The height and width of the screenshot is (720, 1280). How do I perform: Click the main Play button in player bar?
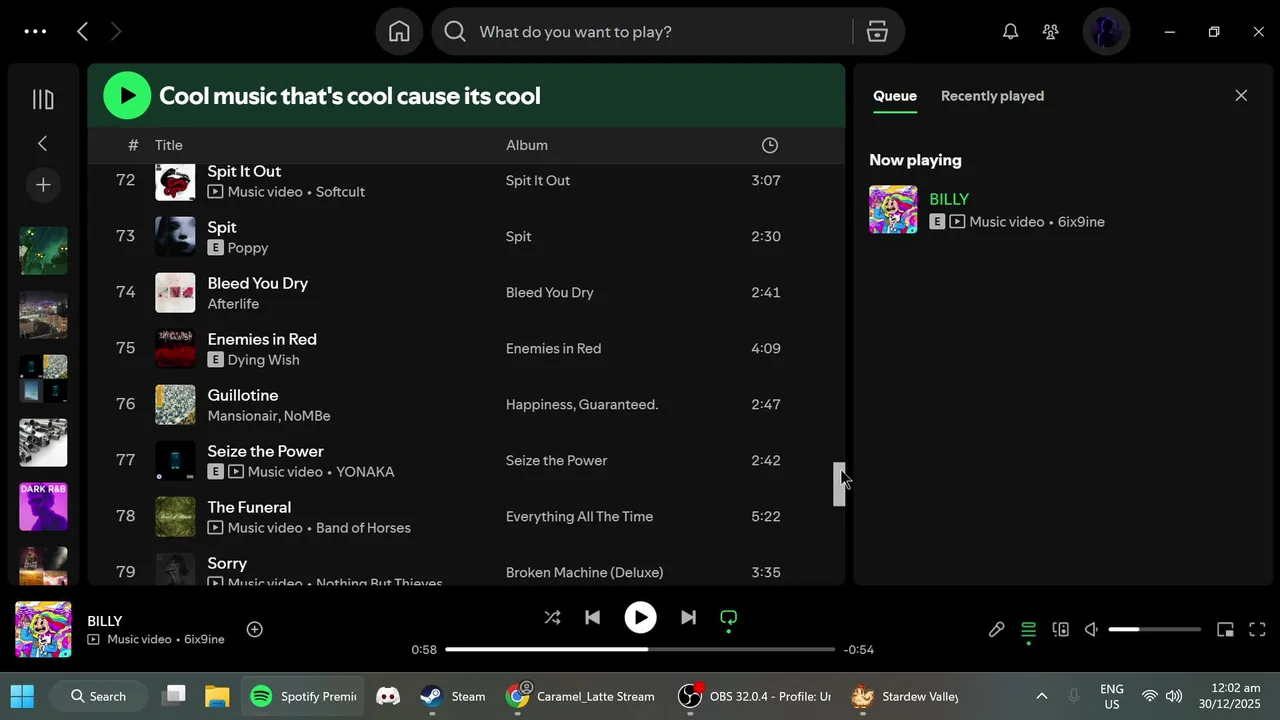(640, 618)
